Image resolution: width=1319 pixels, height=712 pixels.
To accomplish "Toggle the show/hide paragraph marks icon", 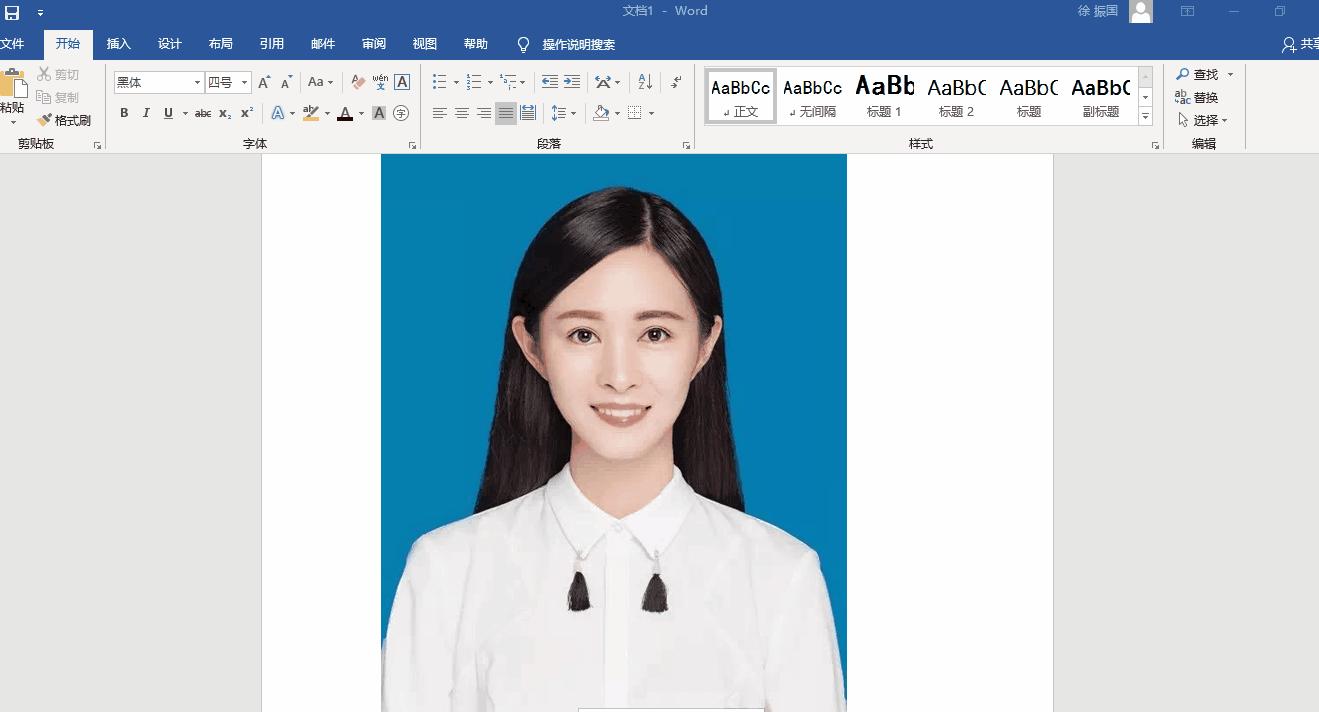I will tap(676, 81).
